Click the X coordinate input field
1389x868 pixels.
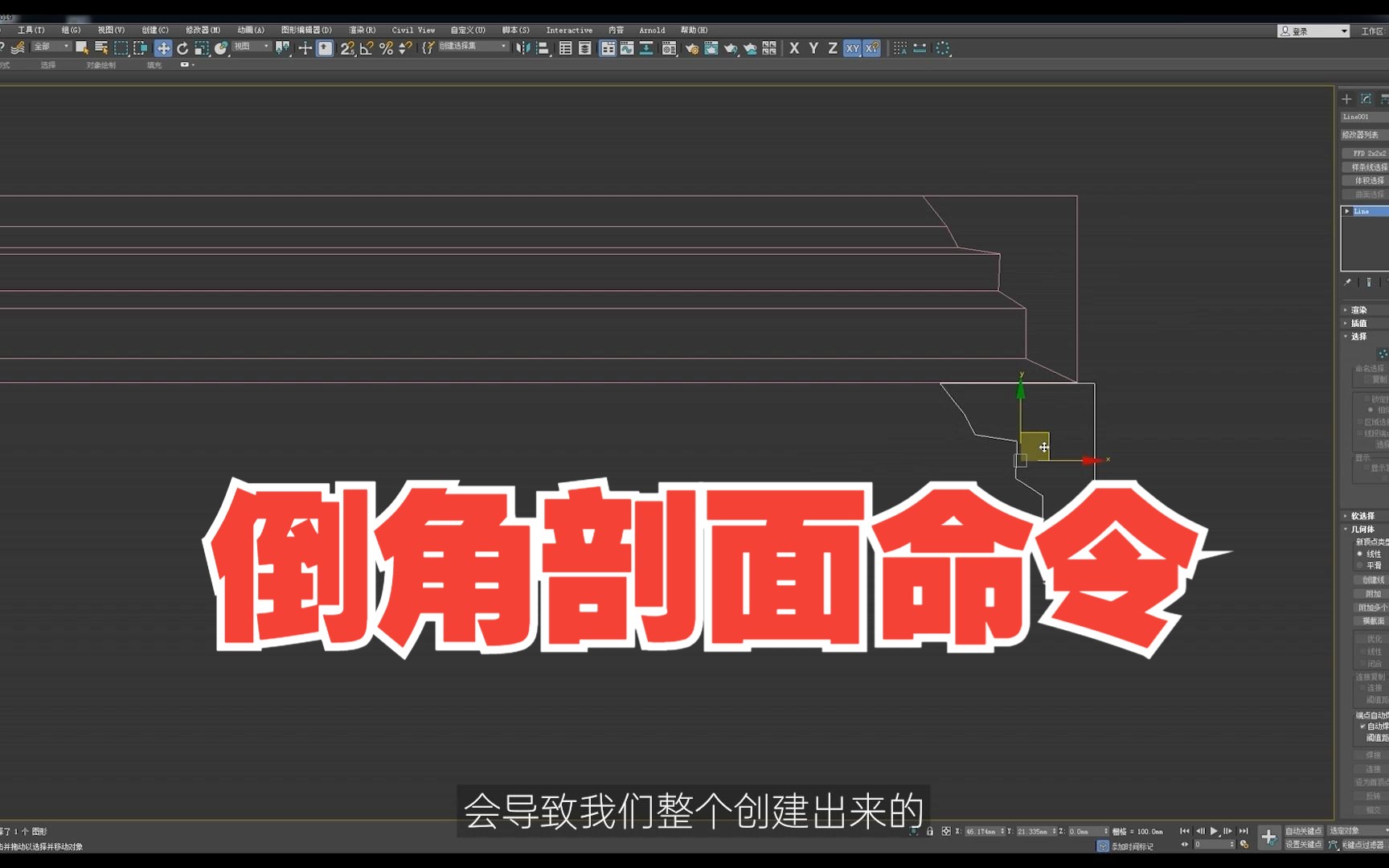982,832
